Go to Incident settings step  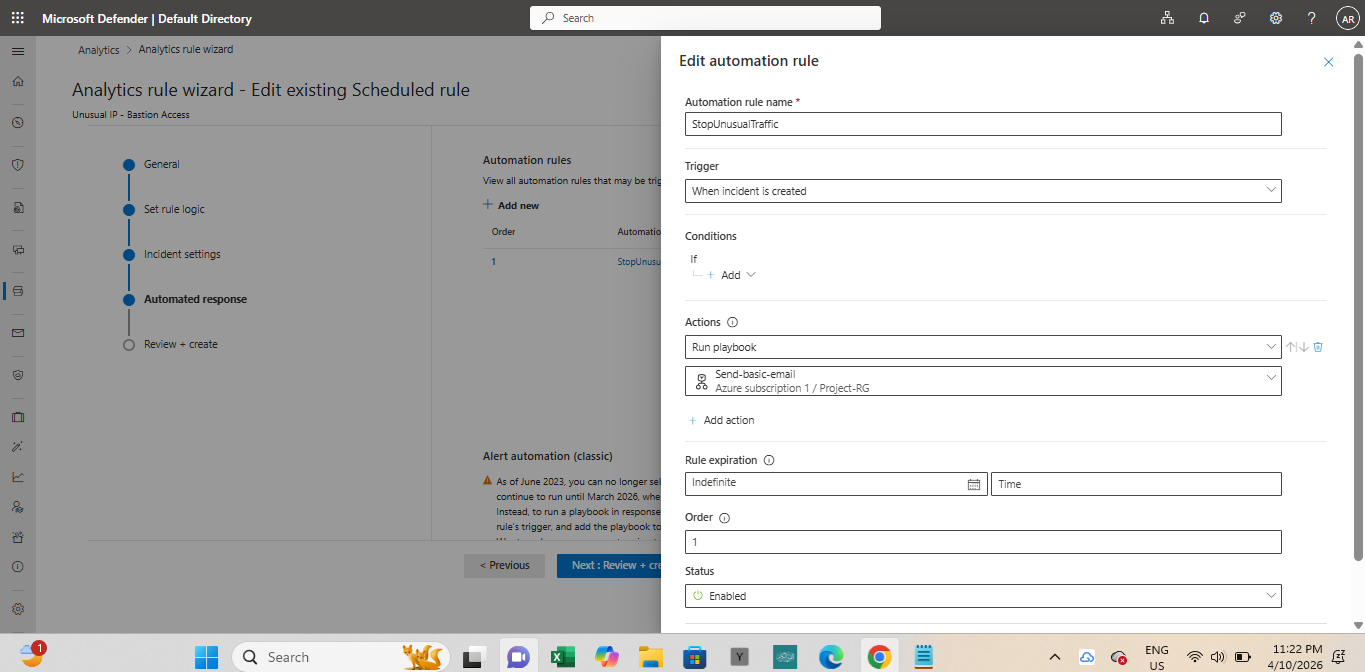click(182, 254)
